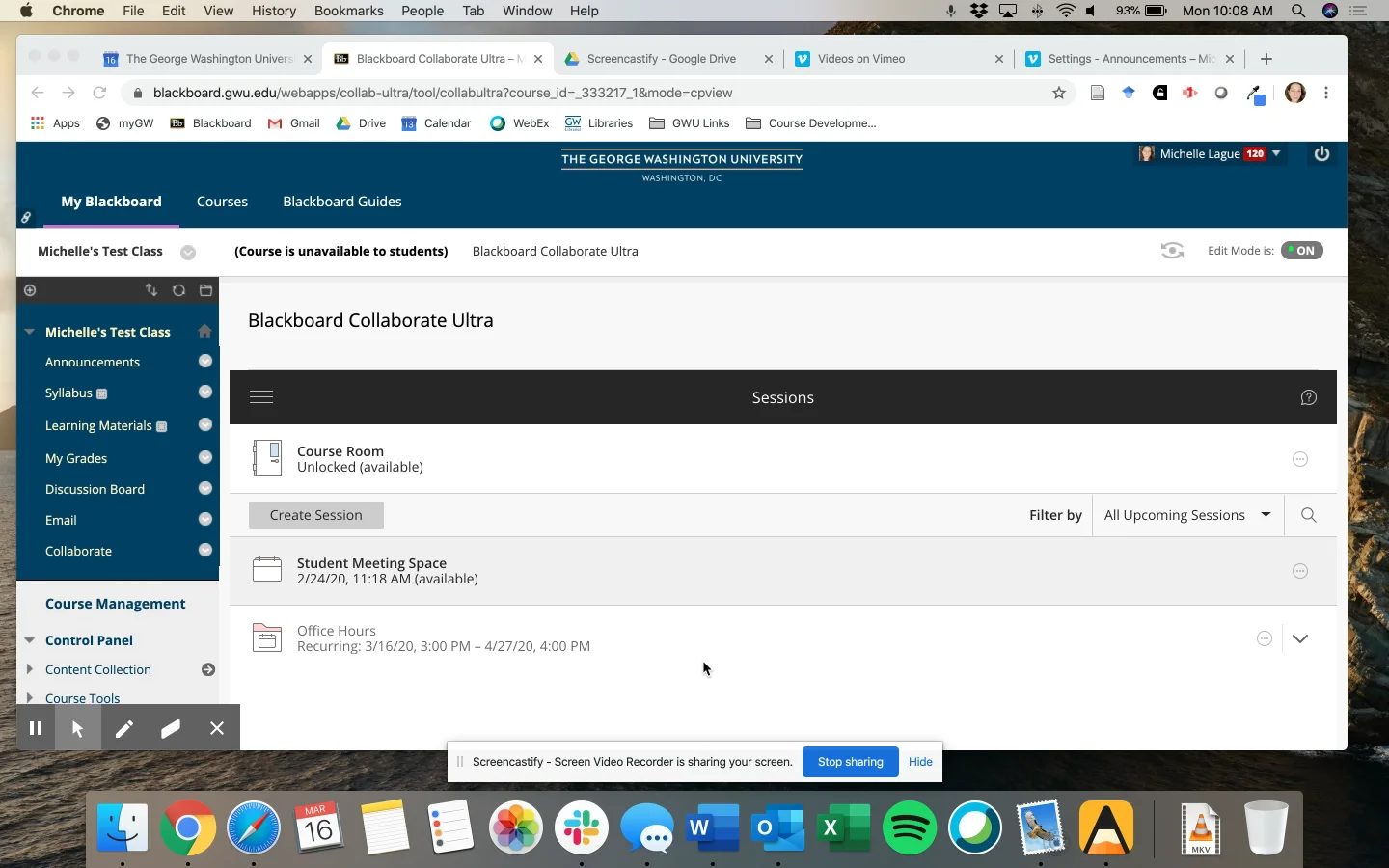Open GWU Links bookmark folder
The height and width of the screenshot is (868, 1389).
[690, 123]
